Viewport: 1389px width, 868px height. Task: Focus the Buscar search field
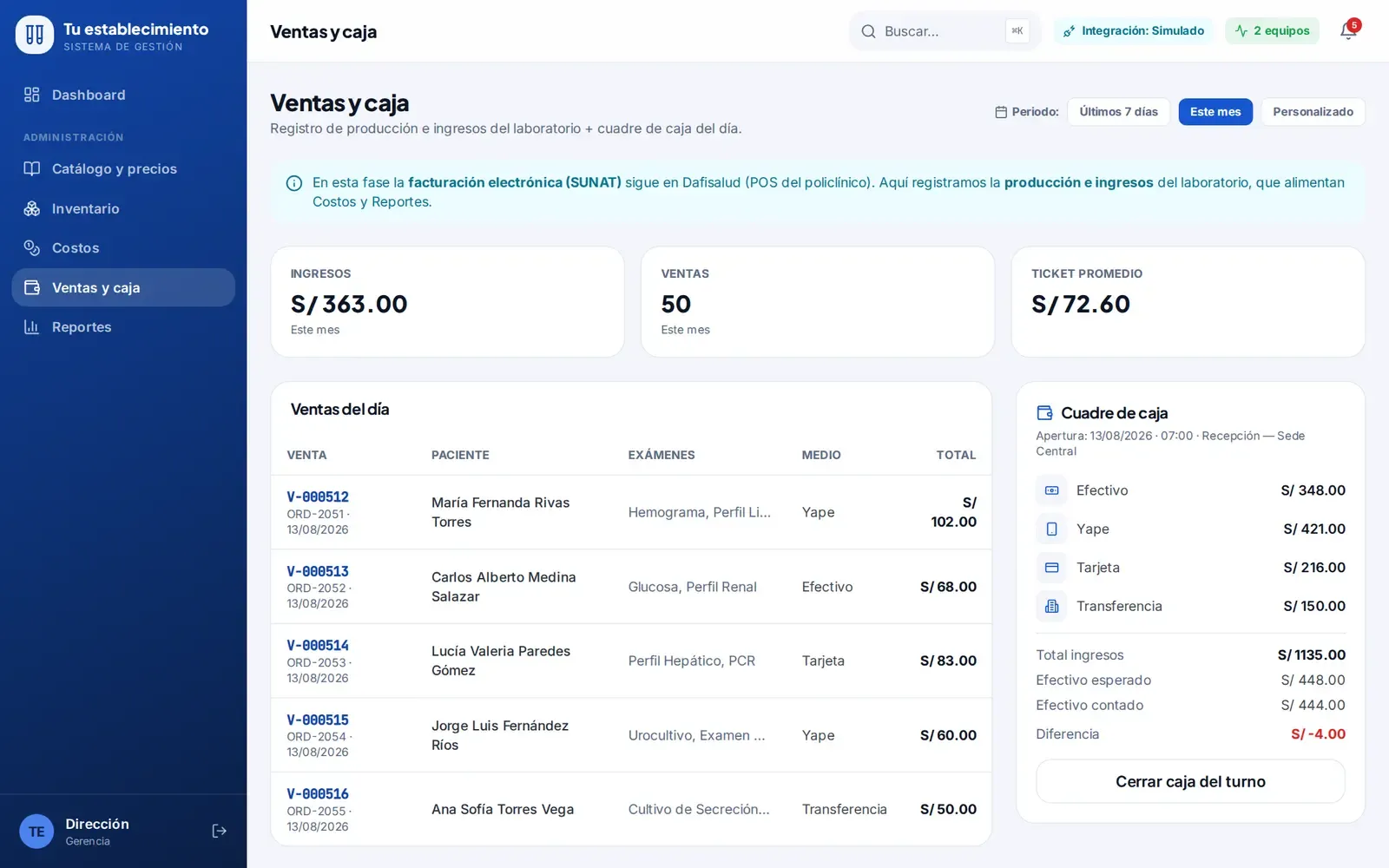tap(945, 31)
